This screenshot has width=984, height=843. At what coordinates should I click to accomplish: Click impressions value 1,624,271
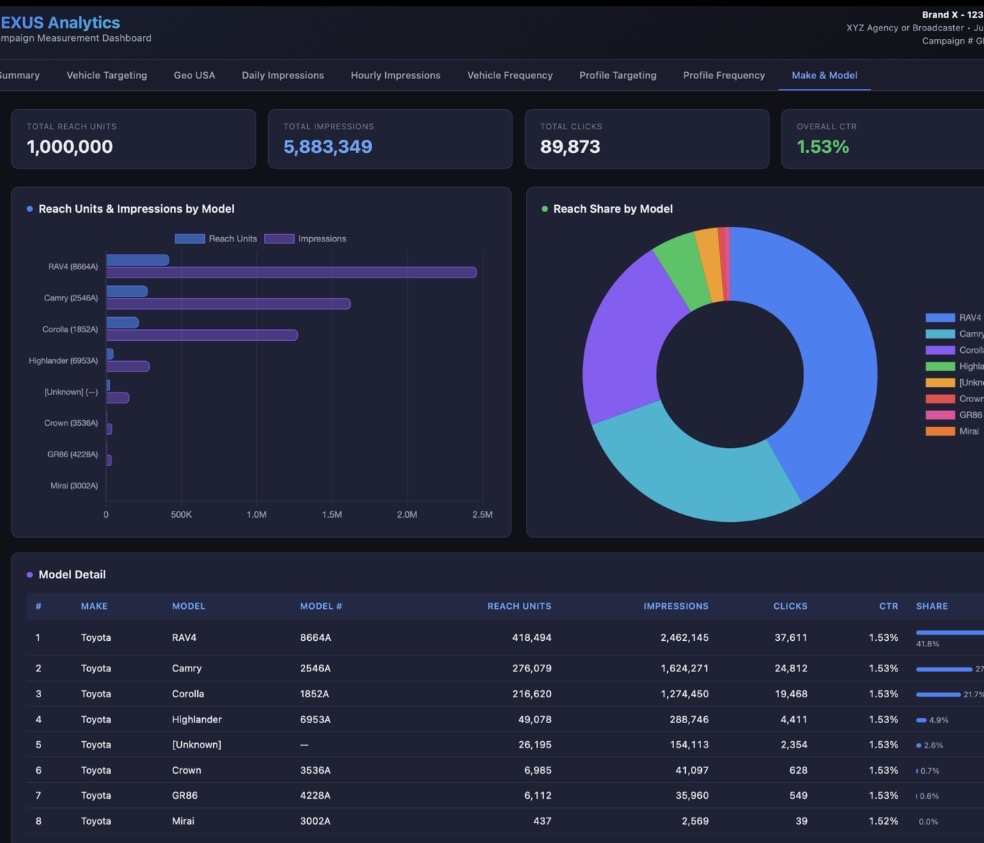(685, 668)
